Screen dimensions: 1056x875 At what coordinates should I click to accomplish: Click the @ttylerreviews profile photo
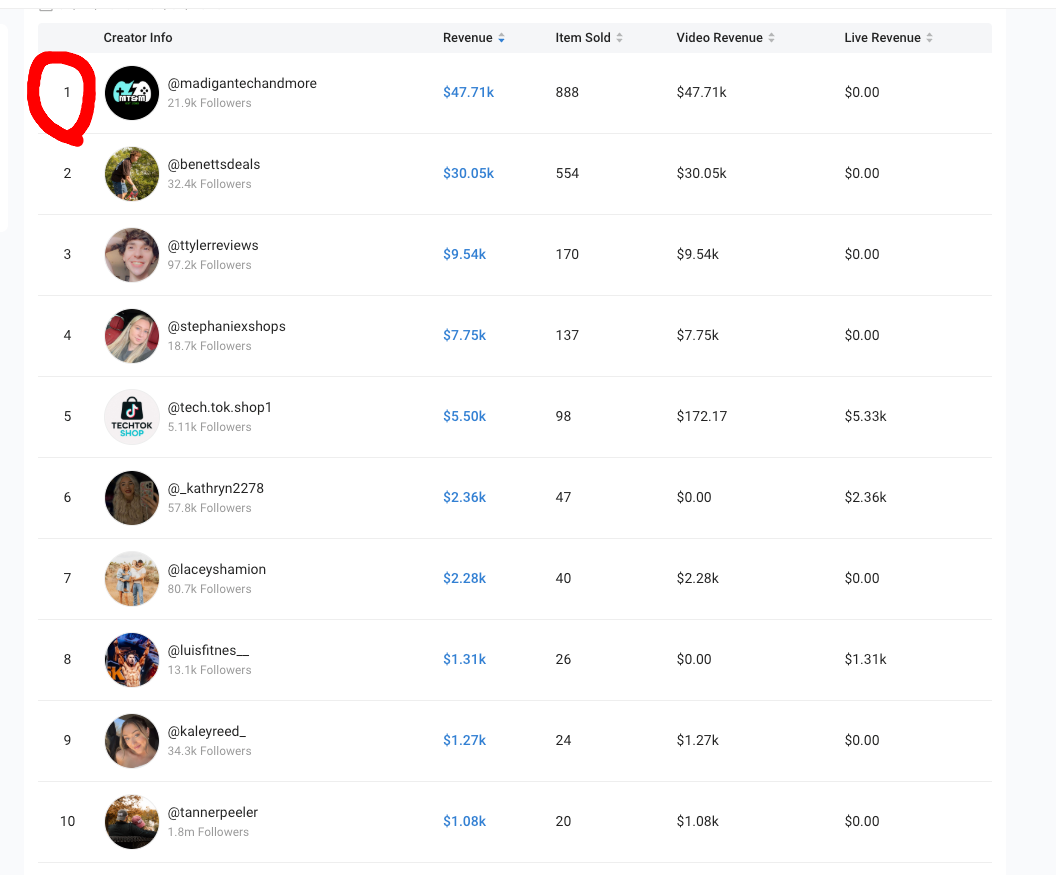132,255
